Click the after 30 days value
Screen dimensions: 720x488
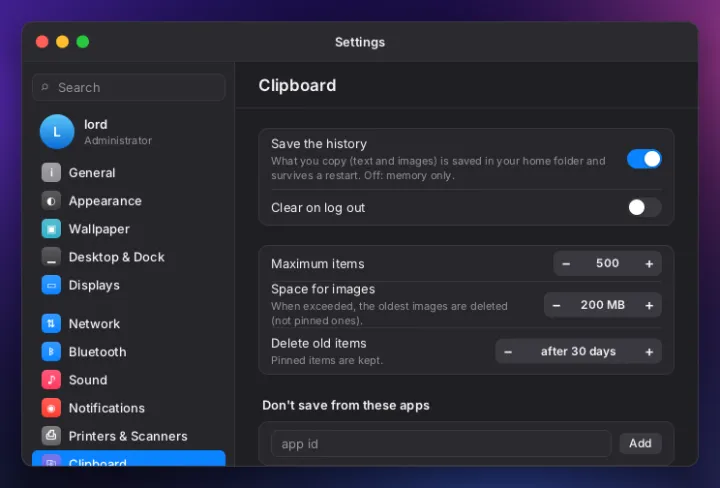[x=578, y=351]
